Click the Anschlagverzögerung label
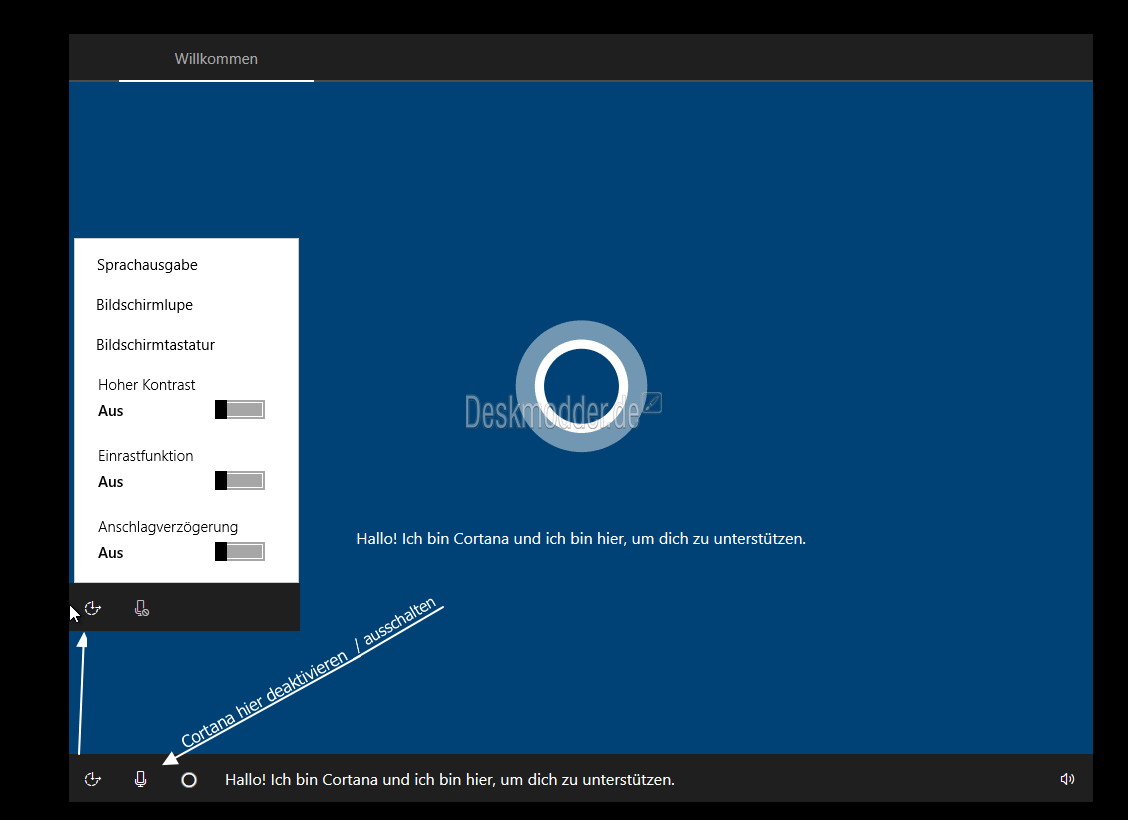The image size is (1128, 820). coord(168,527)
